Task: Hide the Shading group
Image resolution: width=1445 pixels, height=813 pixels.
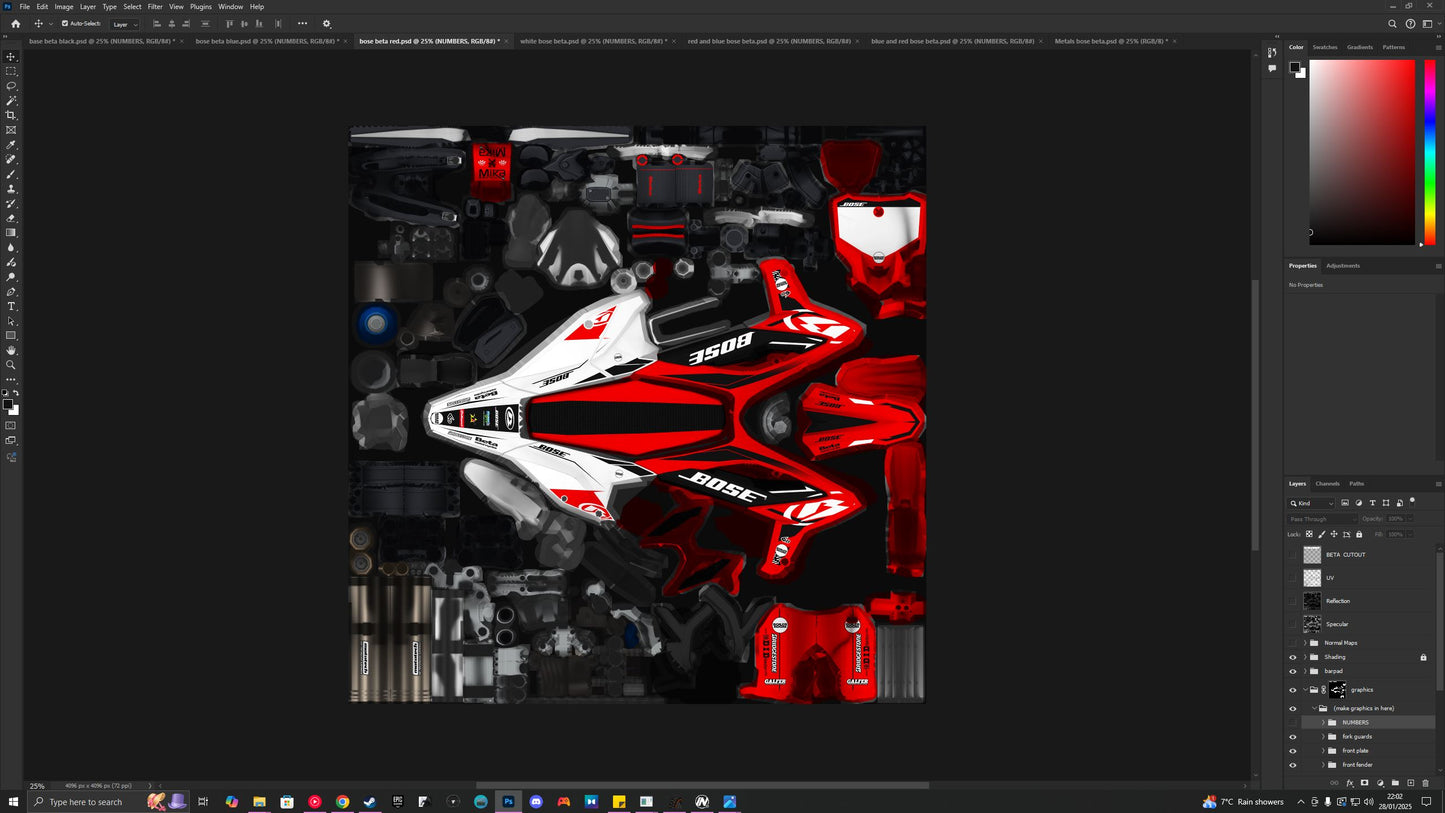Action: 1292,657
